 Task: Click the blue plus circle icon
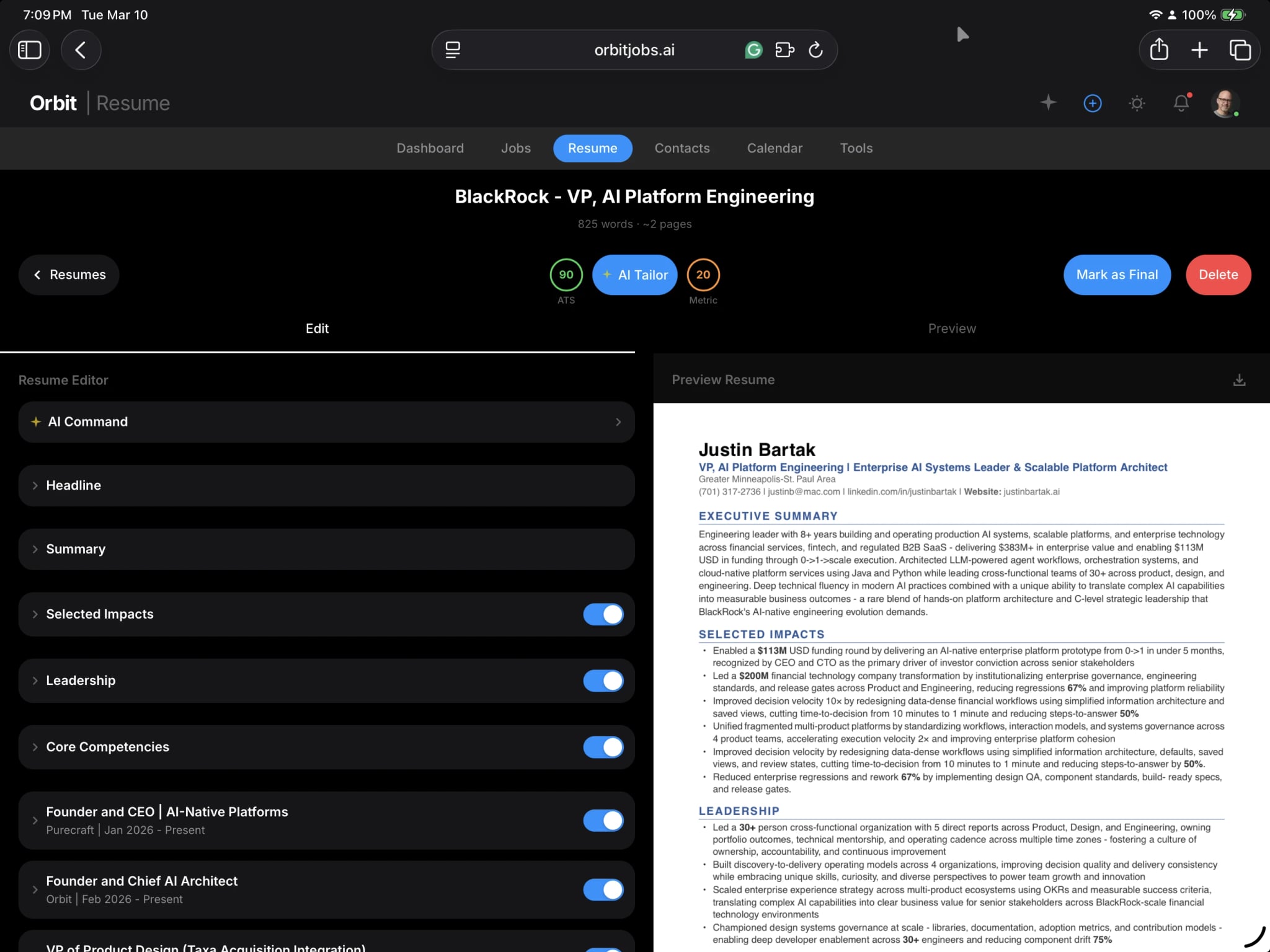1093,103
